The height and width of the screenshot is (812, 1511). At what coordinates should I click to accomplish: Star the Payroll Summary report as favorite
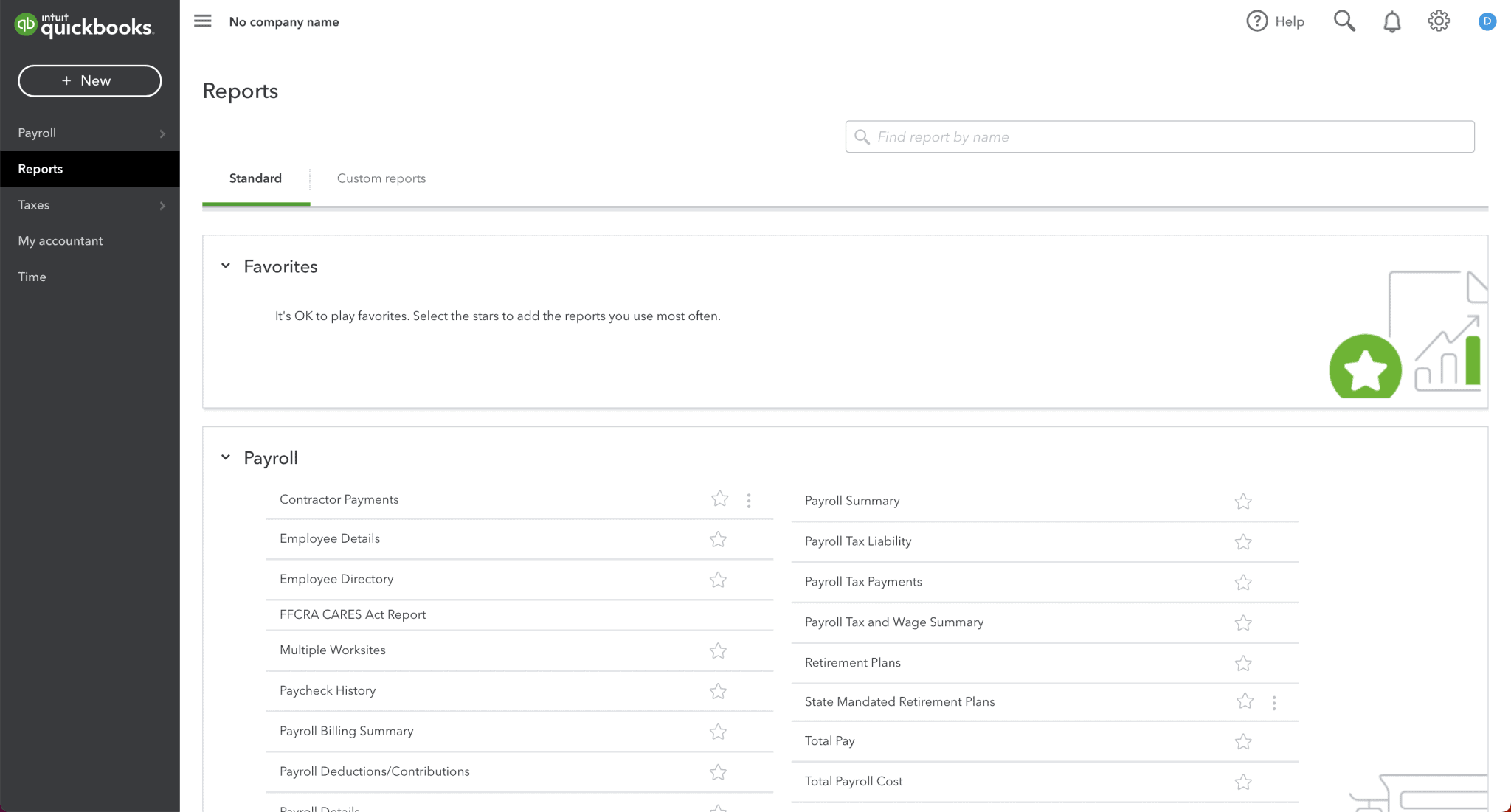pyautogui.click(x=1243, y=502)
